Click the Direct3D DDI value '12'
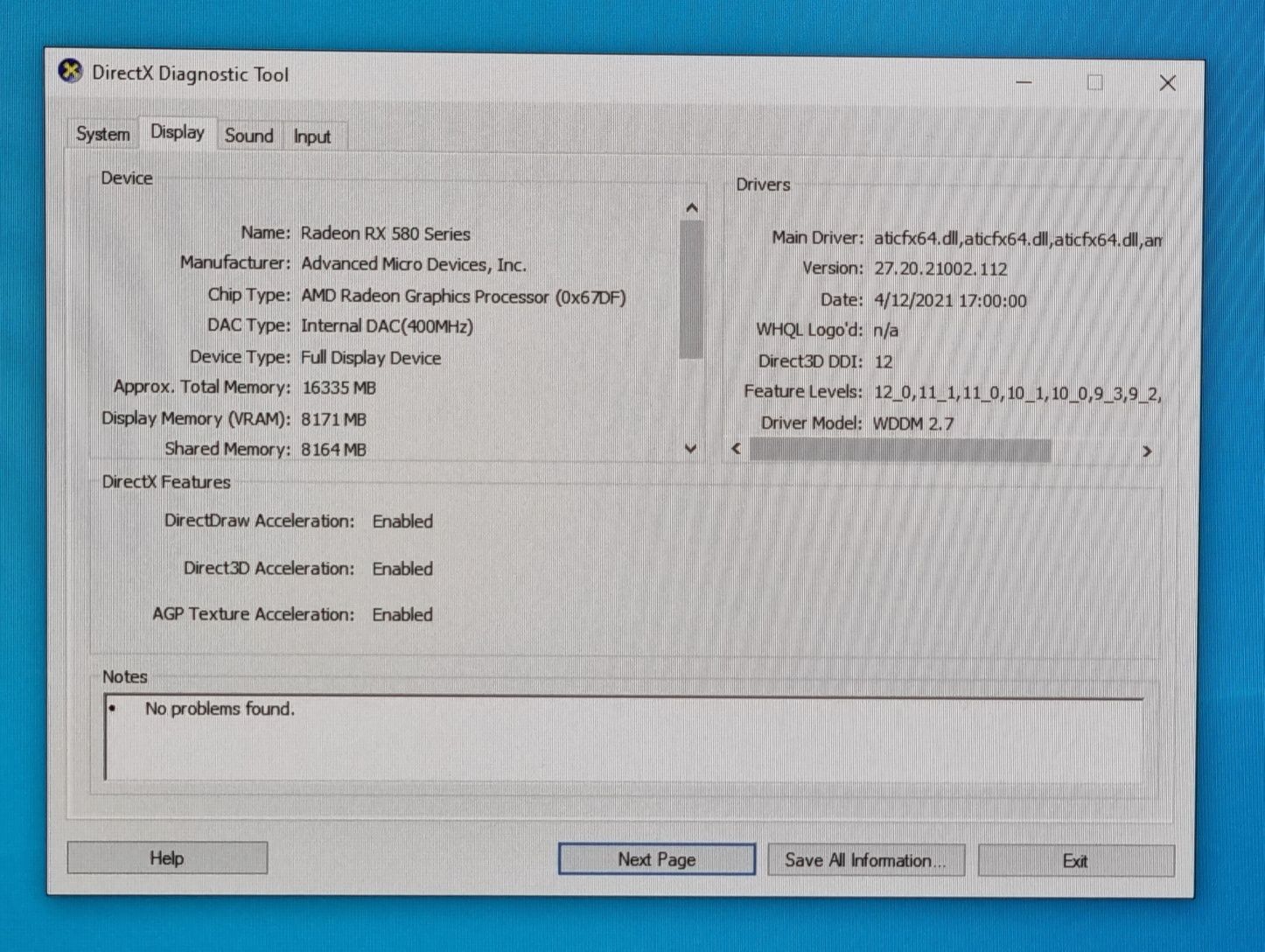This screenshot has height=952, width=1265. coord(883,361)
